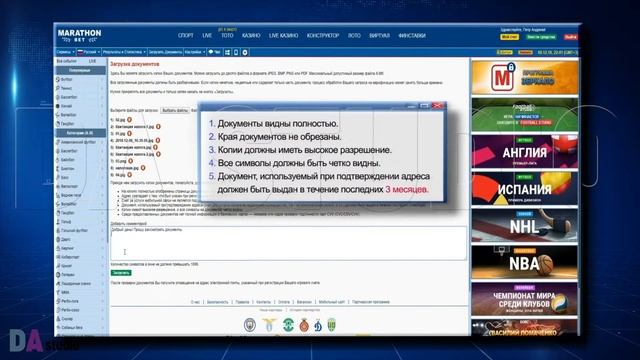Select Снукер icon in sidebar
The width and height of the screenshot is (640, 360).
58,319
